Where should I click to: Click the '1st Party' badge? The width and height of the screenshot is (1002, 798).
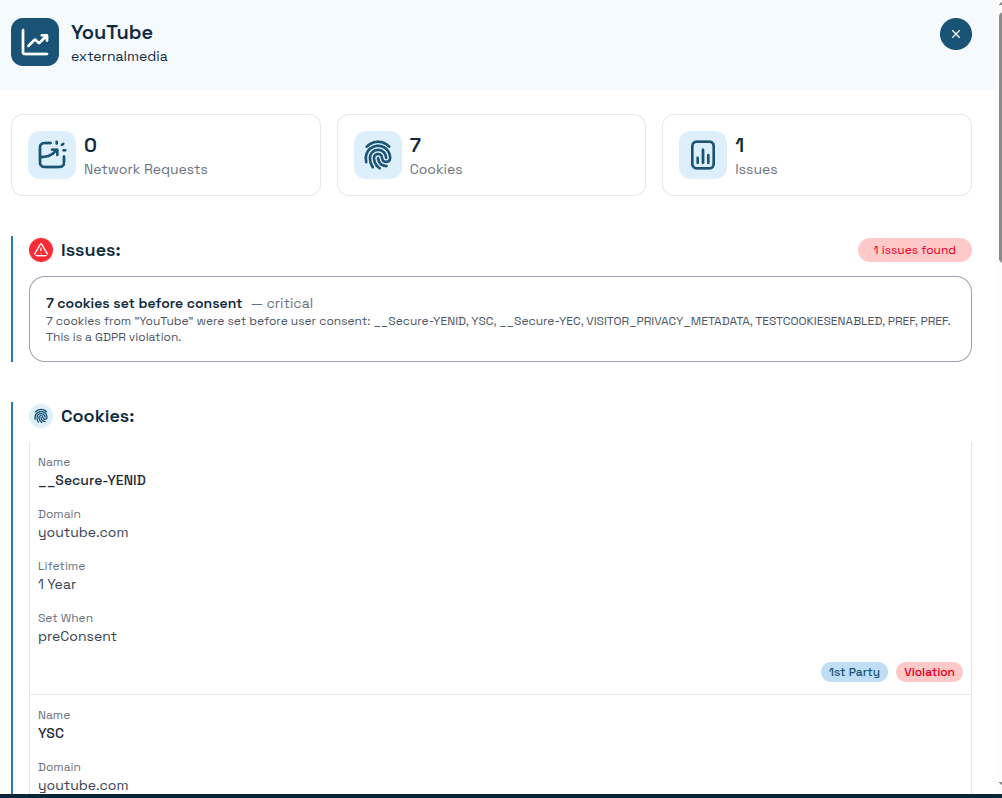[854, 672]
